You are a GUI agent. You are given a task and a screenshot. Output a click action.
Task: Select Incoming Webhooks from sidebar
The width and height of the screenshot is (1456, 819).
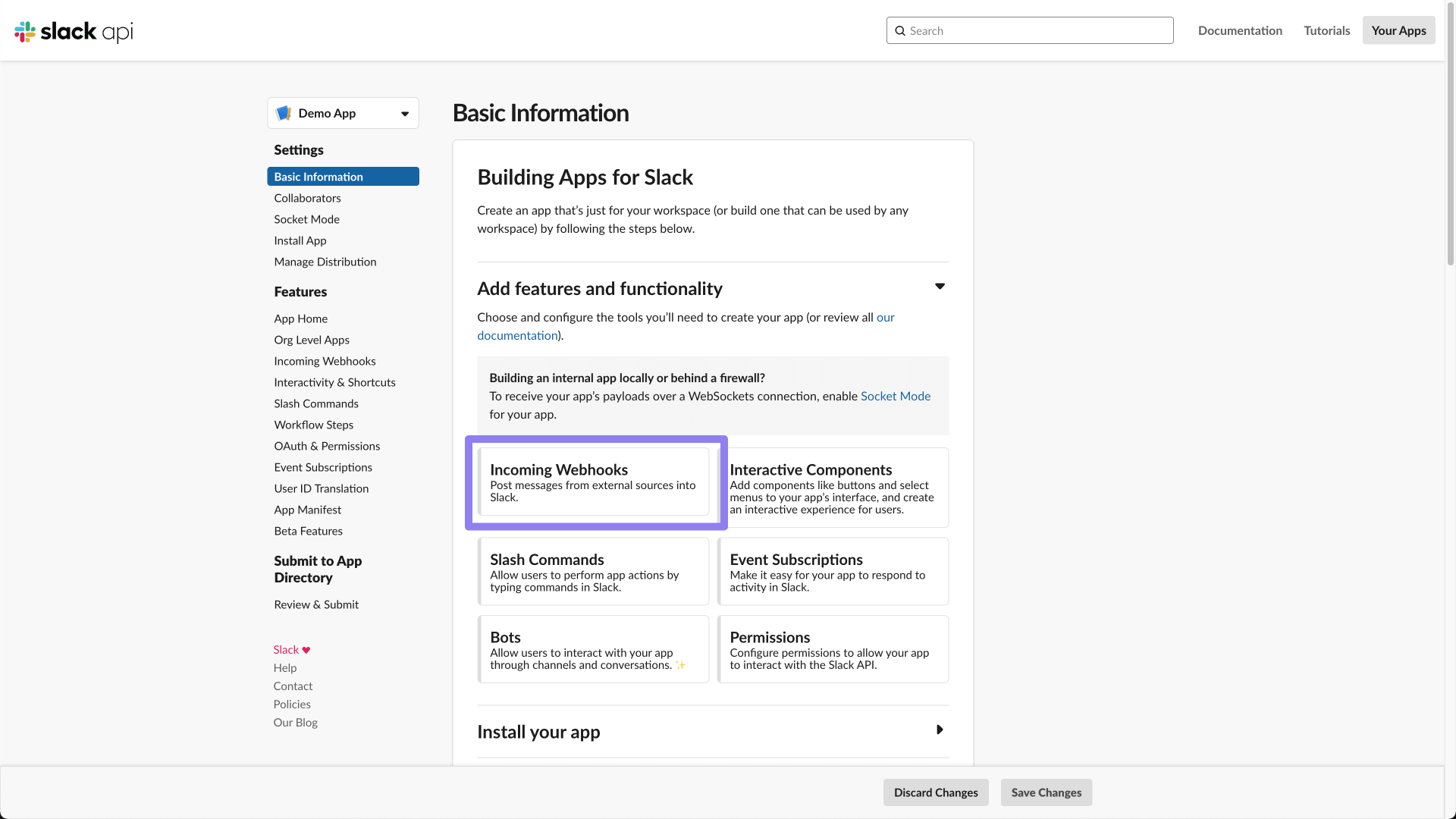coord(325,360)
